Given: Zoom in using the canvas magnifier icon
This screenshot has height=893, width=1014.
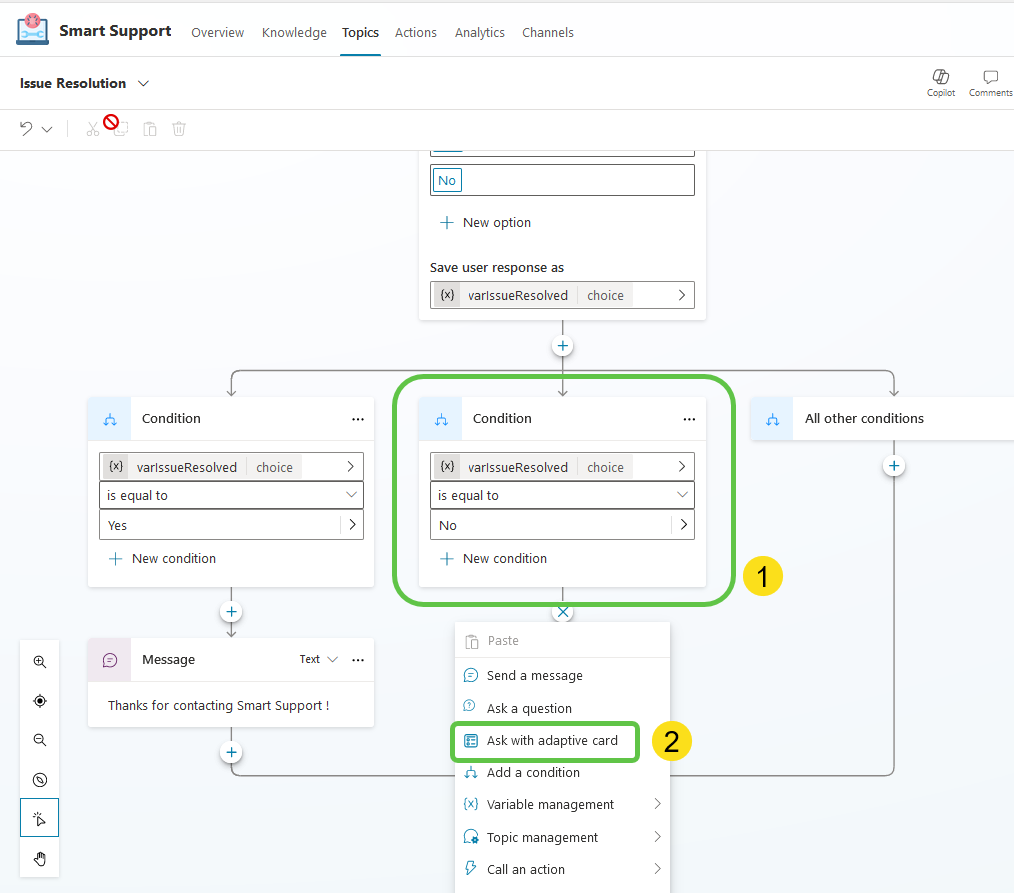Looking at the screenshot, I should [40, 661].
